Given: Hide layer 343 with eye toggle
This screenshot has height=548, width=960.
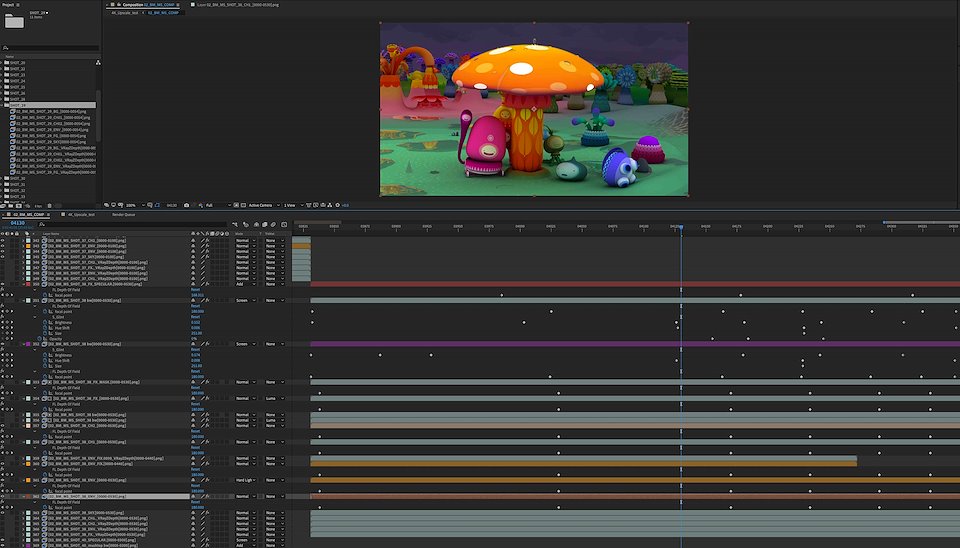Looking at the screenshot, I should [2, 246].
